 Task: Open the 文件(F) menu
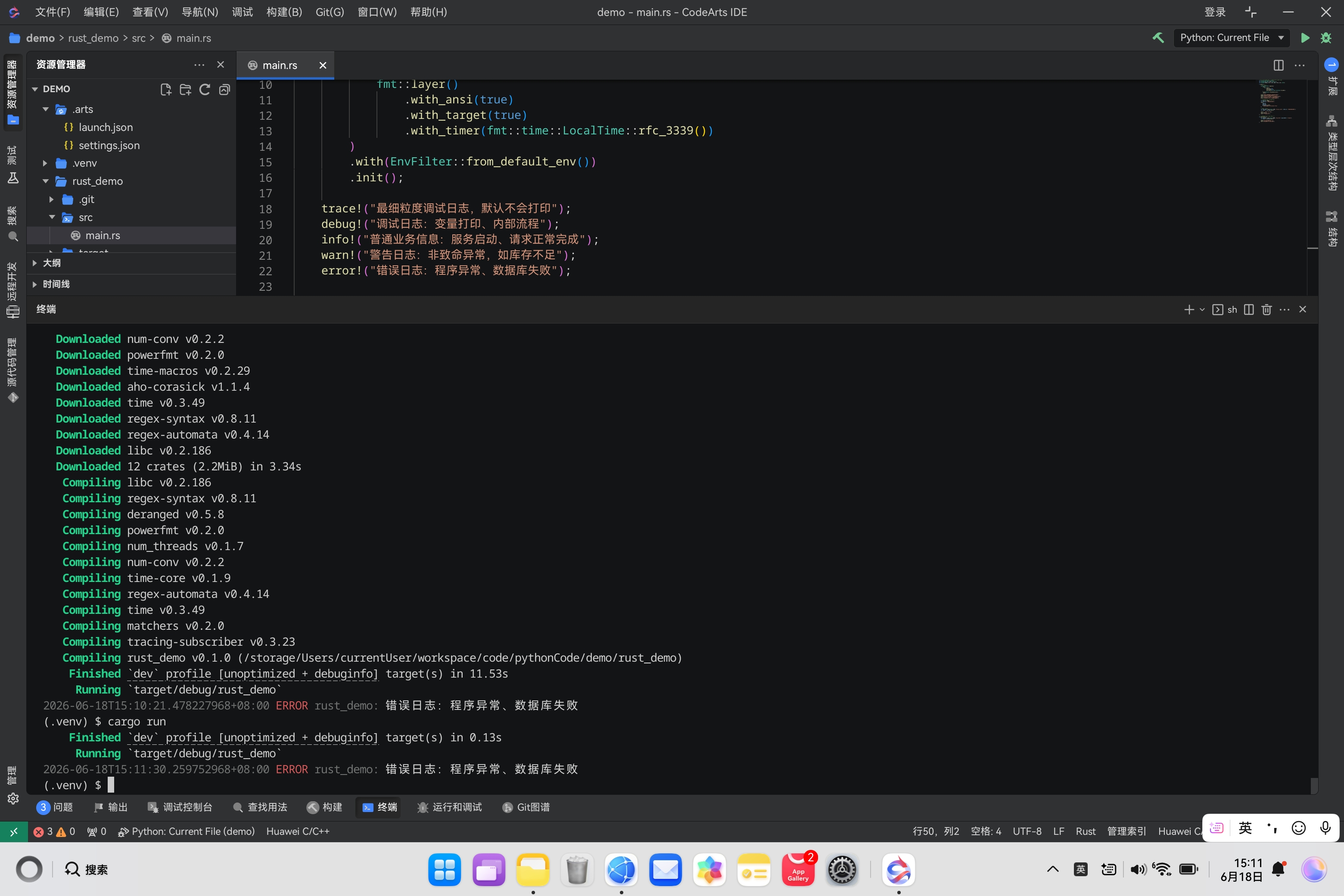coord(52,12)
